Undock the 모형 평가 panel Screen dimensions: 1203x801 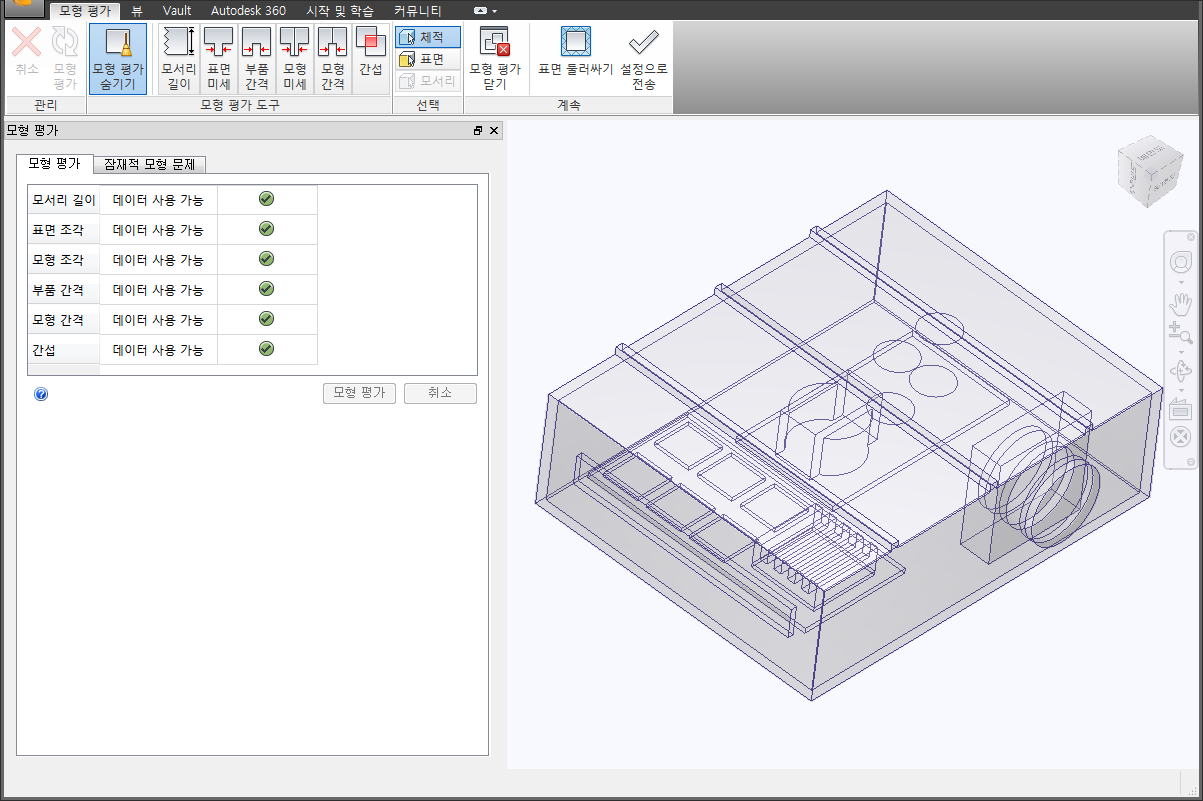(478, 131)
